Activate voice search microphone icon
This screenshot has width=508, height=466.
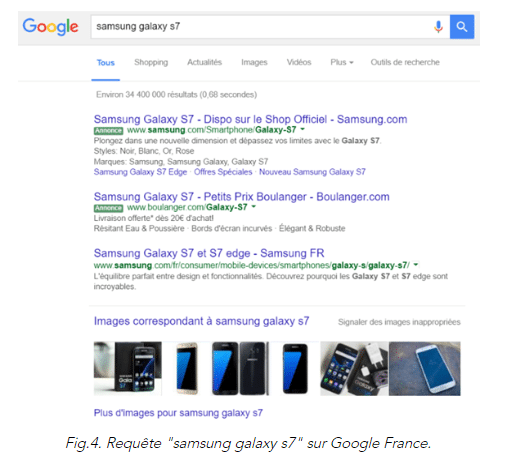point(438,27)
